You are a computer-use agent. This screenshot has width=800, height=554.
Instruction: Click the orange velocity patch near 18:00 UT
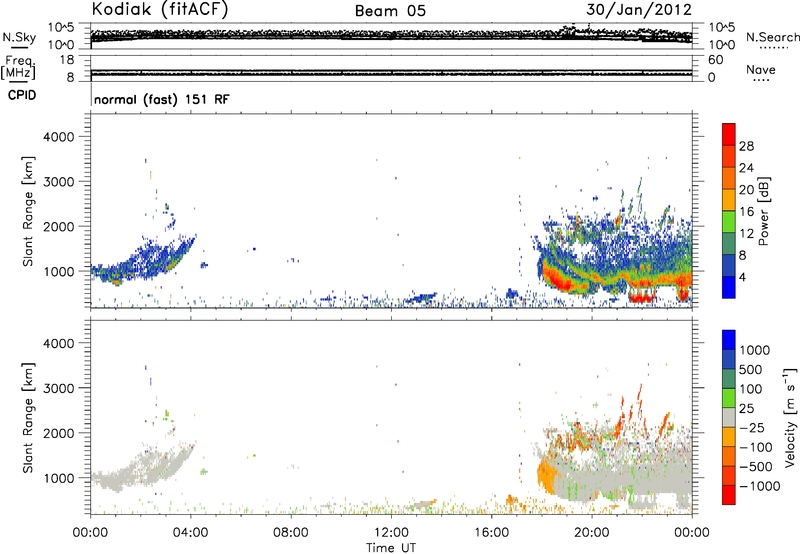[x=546, y=474]
